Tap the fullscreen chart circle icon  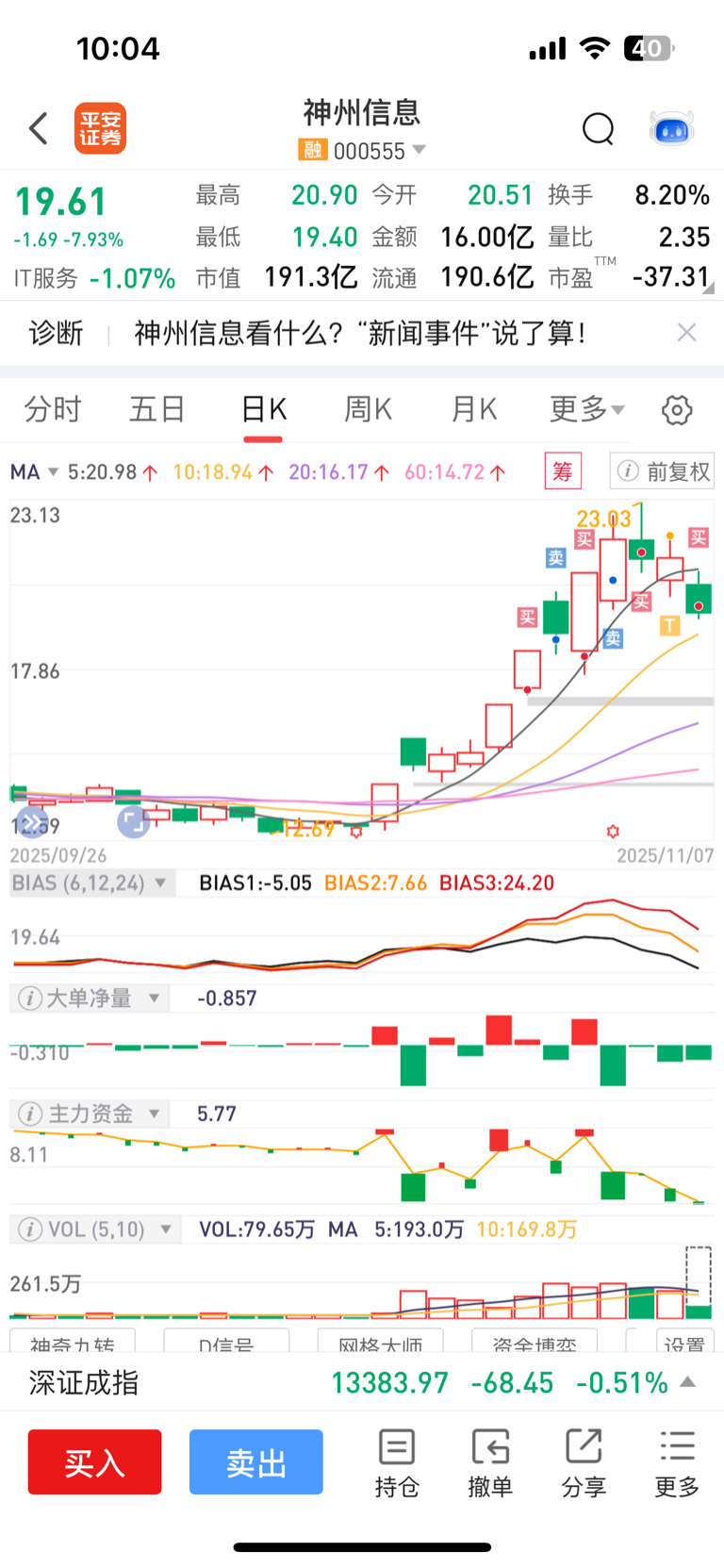point(133,821)
